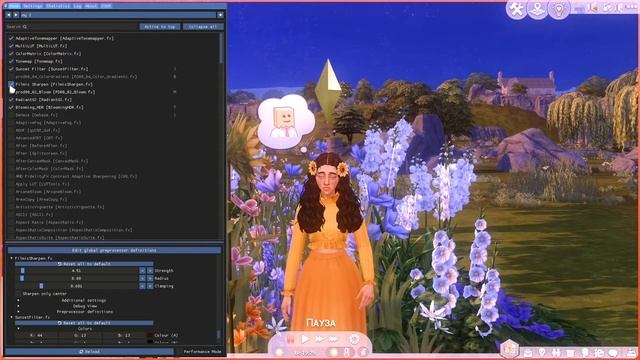Increase Radius value with plus button
Viewport: 640px width, 360px height.
click(150, 278)
